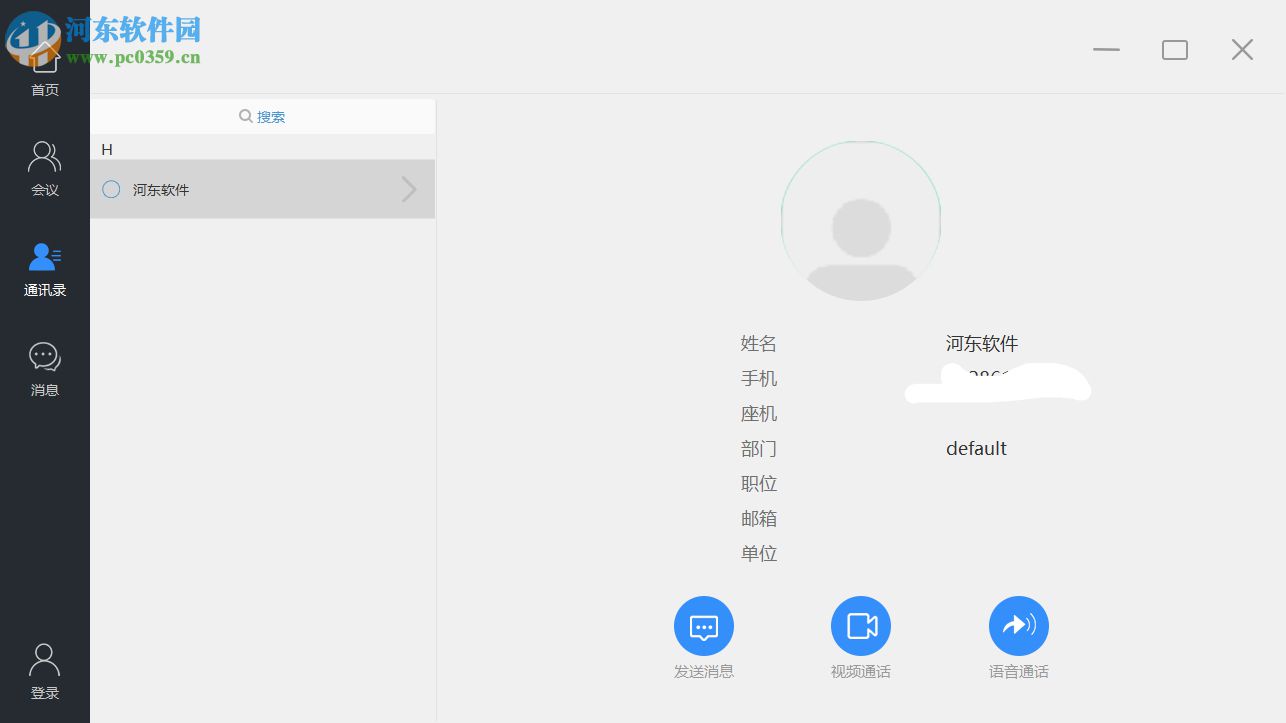Click the search magnifier in the contact panel
This screenshot has height=723, width=1286.
(245, 115)
